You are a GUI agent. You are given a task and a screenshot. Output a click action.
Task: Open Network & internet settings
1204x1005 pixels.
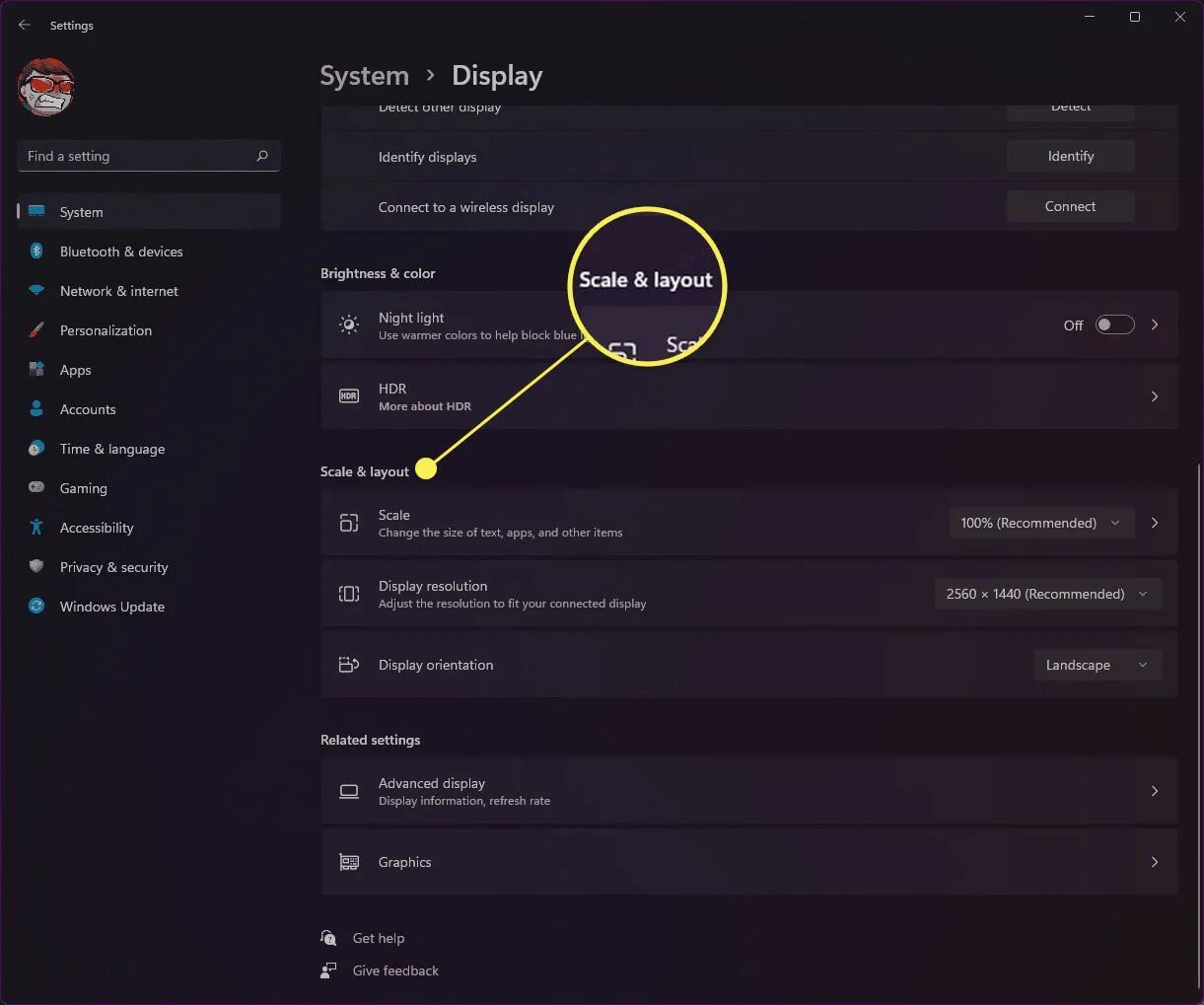[x=149, y=291]
